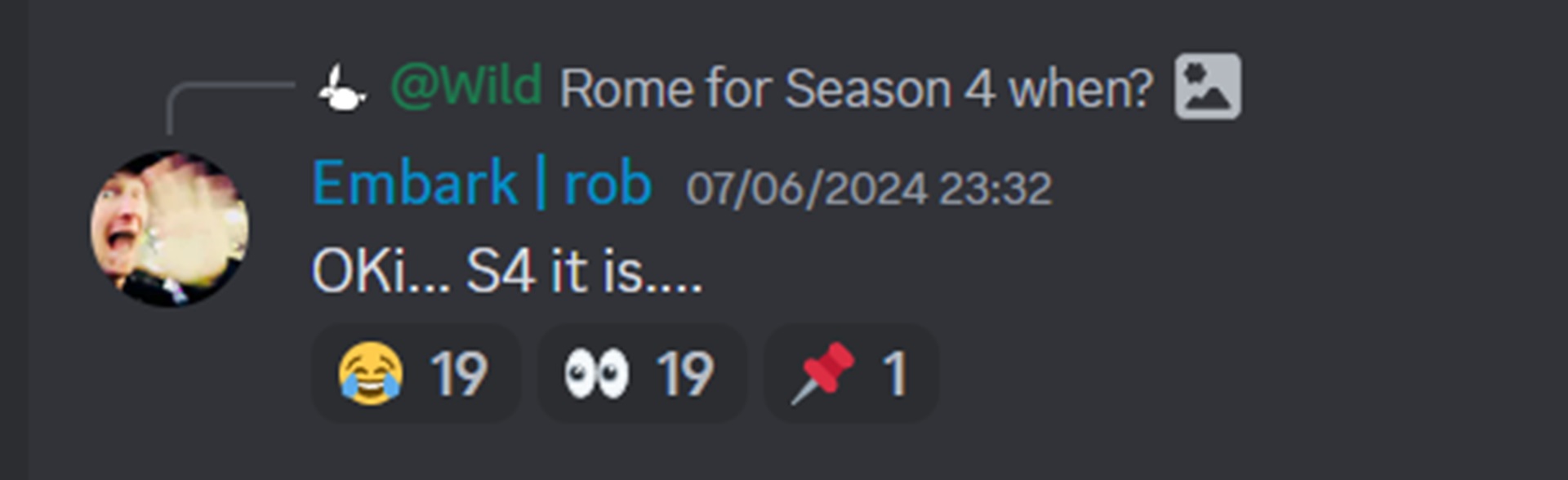Click the white rabbit avatar in the reply preview
1568x480 pixels.
[342, 87]
